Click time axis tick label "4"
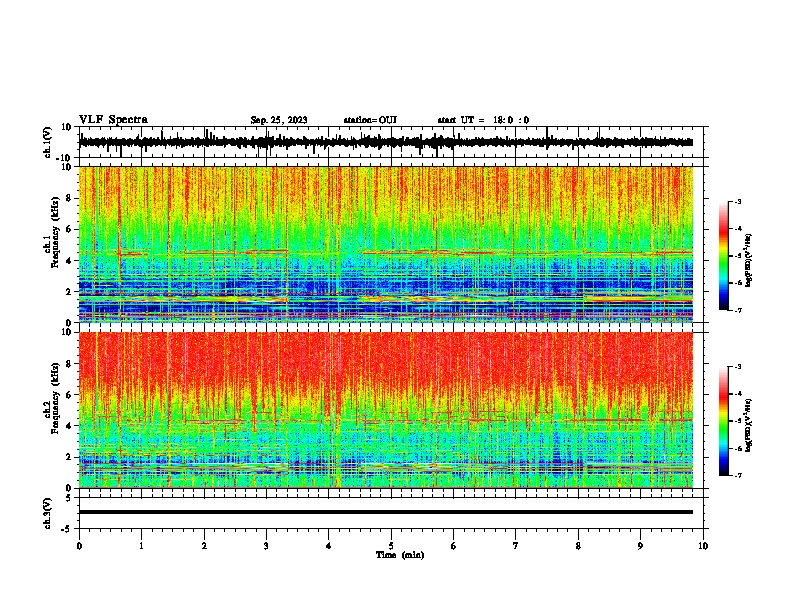The image size is (792, 612). 329,546
